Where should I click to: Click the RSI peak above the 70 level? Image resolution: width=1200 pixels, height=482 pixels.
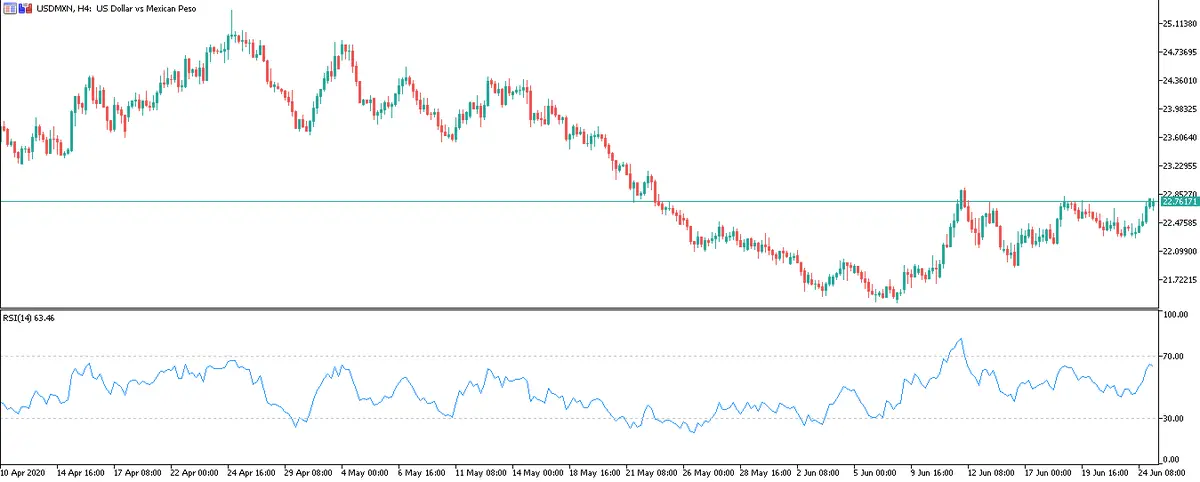point(961,340)
